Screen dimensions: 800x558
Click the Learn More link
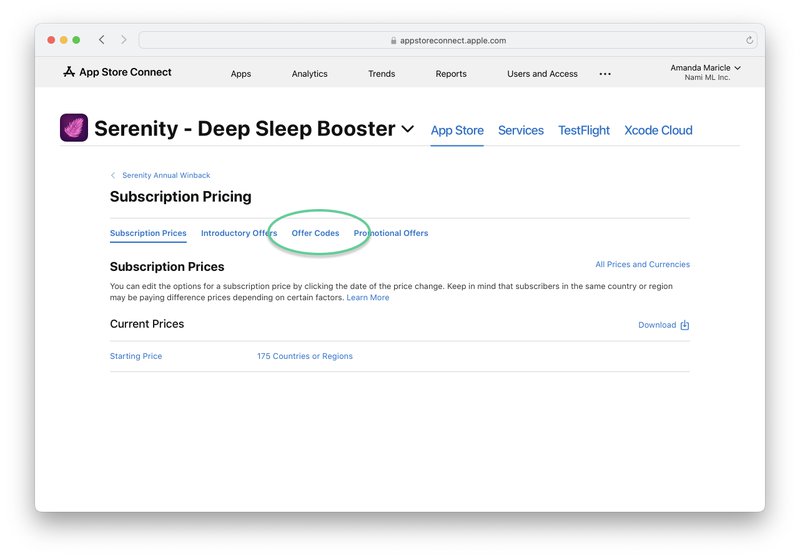pyautogui.click(x=368, y=297)
